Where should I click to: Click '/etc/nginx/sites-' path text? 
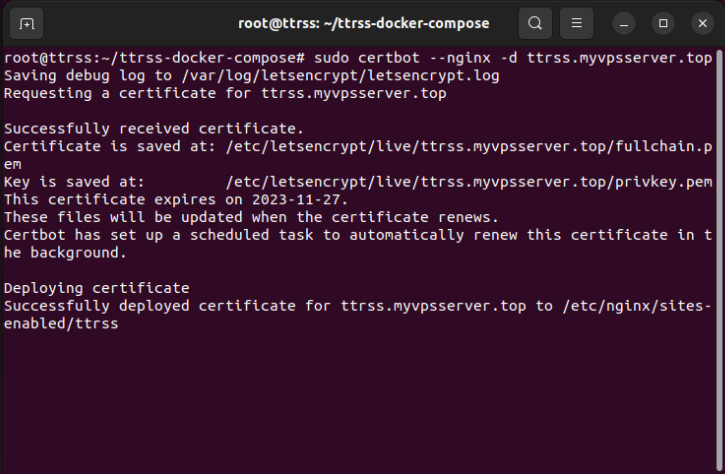pos(637,306)
